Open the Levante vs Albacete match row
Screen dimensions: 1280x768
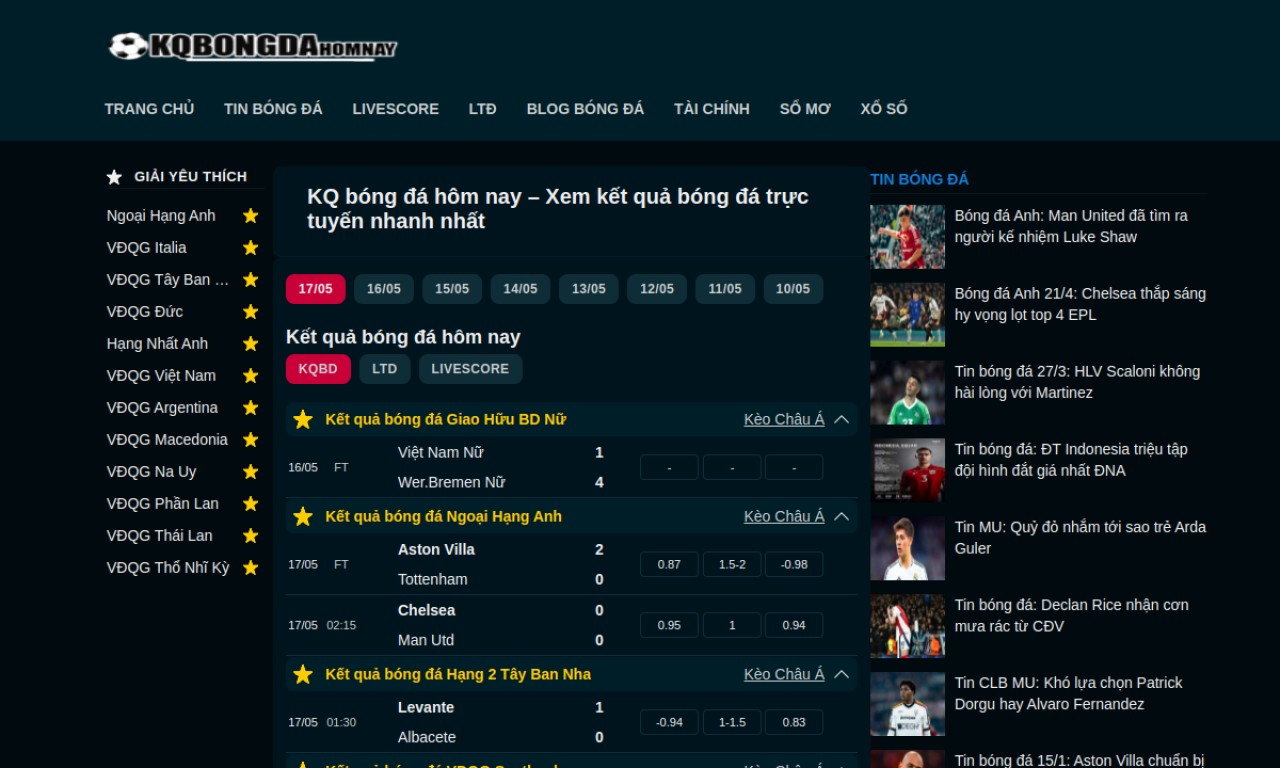tap(572, 722)
